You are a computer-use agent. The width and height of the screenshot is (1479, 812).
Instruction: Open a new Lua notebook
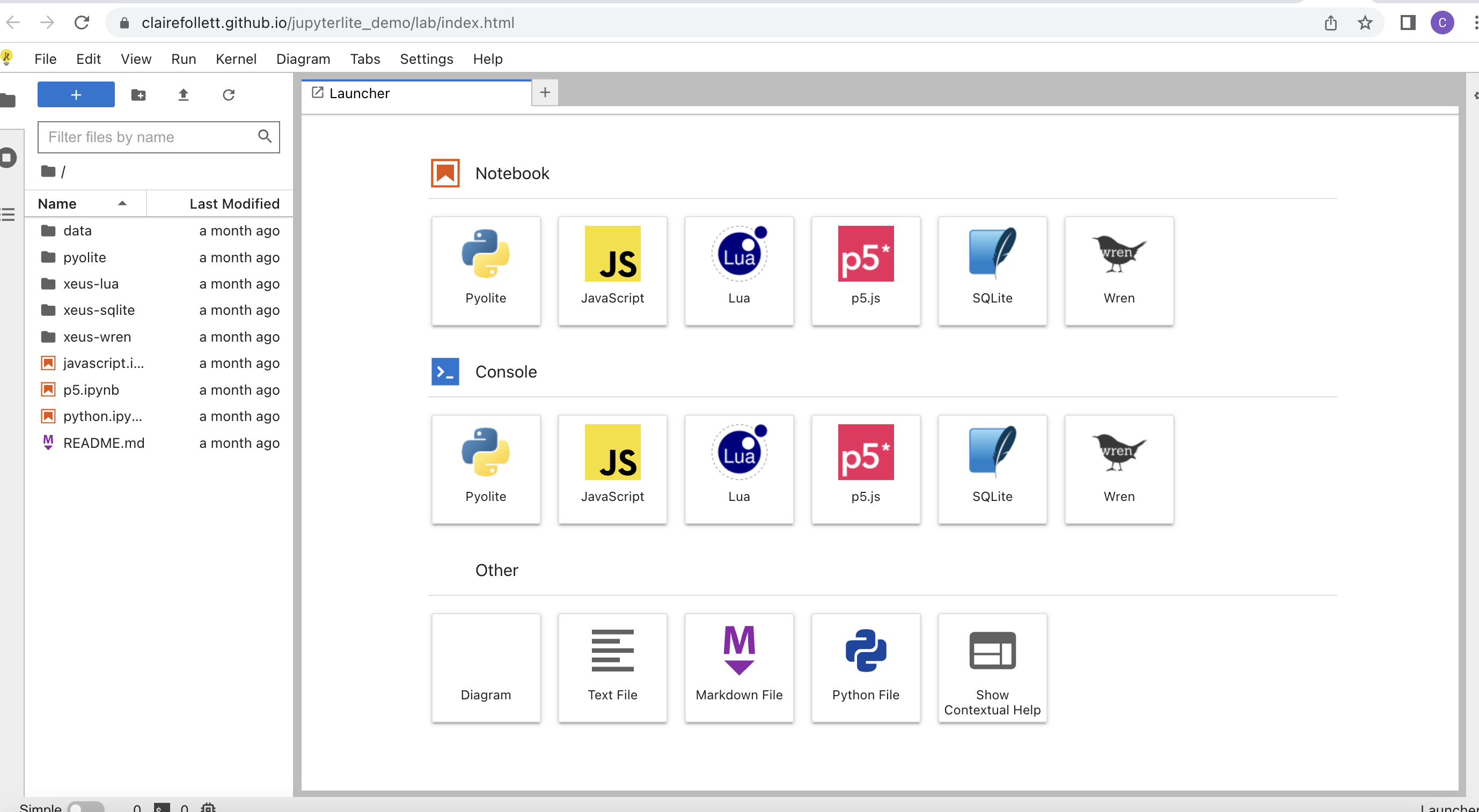tap(739, 270)
